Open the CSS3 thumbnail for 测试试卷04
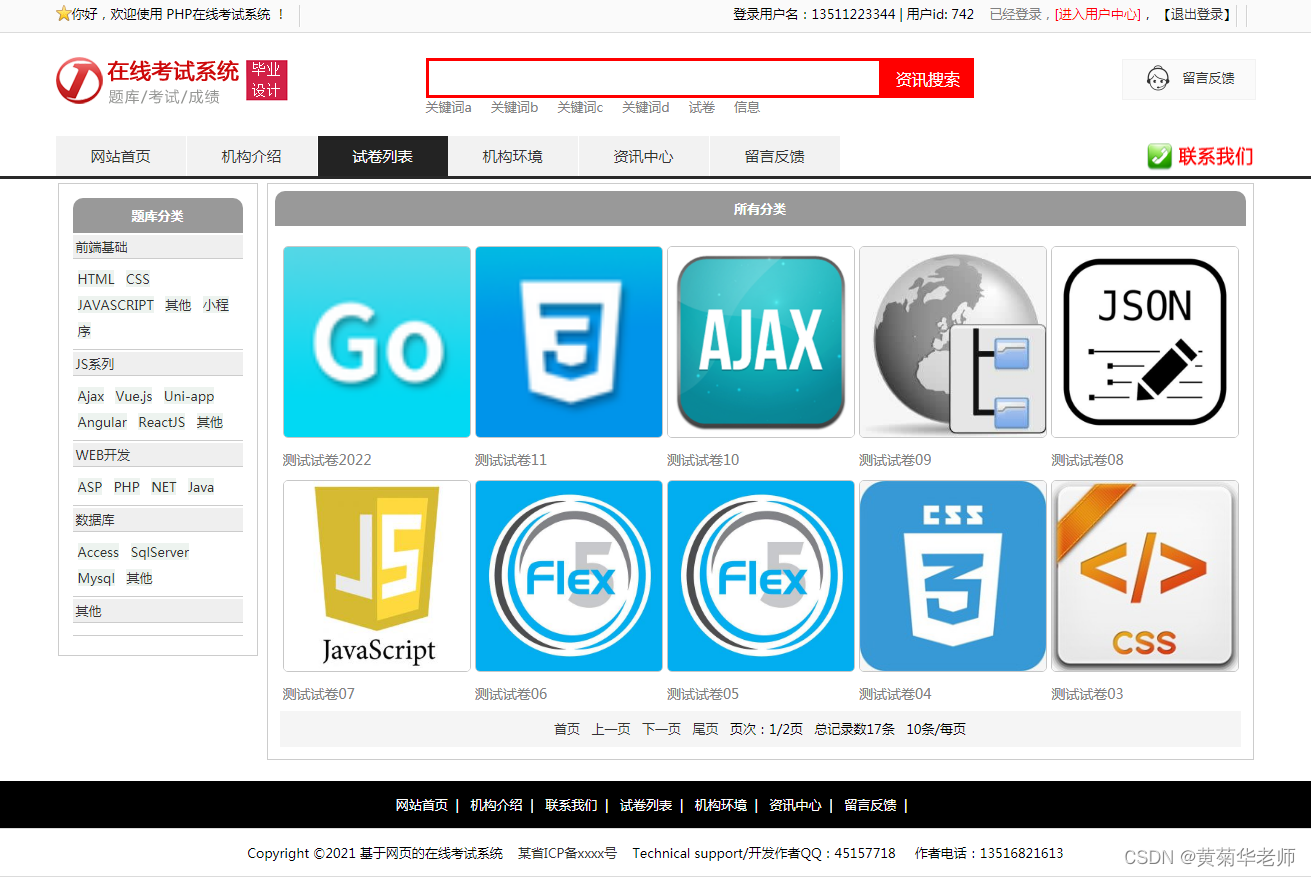 tap(953, 576)
